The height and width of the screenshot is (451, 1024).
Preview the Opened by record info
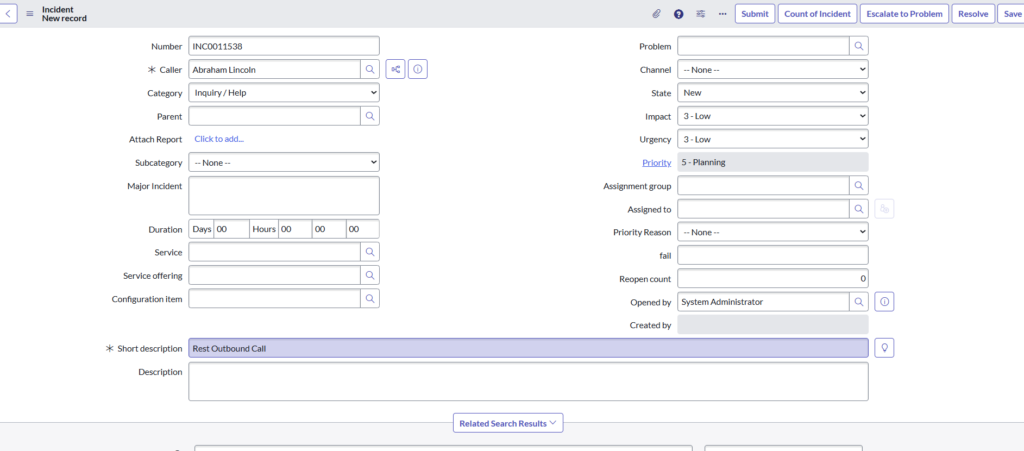click(x=884, y=301)
